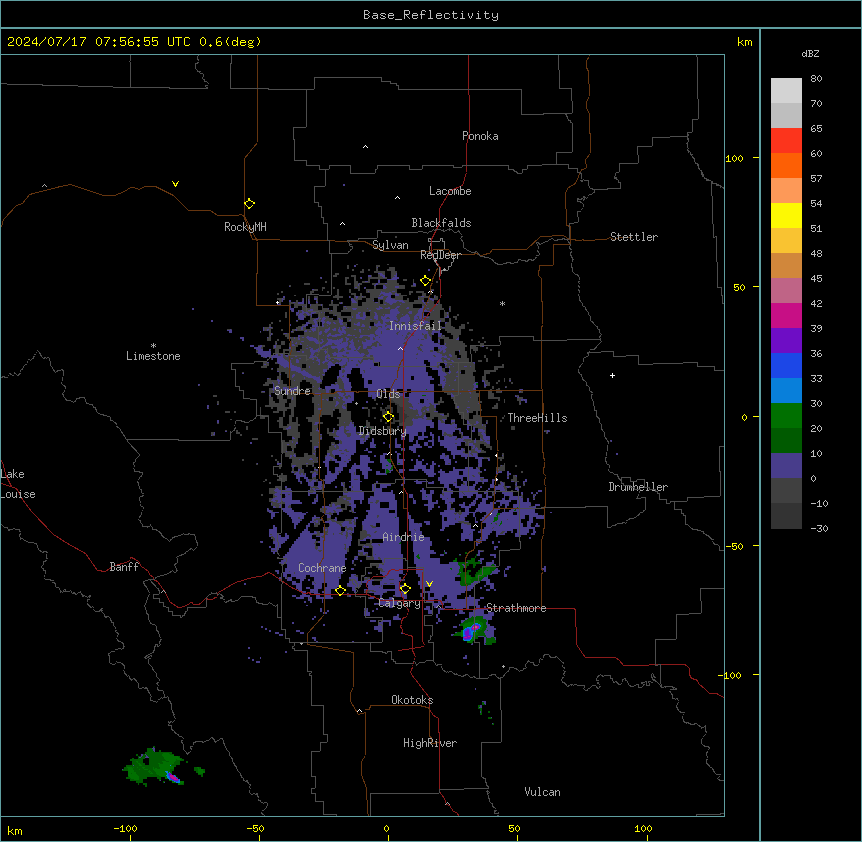Click the yellow diamond marker south of RedDeer
Viewport: 862px width, 842px height.
coord(426,281)
